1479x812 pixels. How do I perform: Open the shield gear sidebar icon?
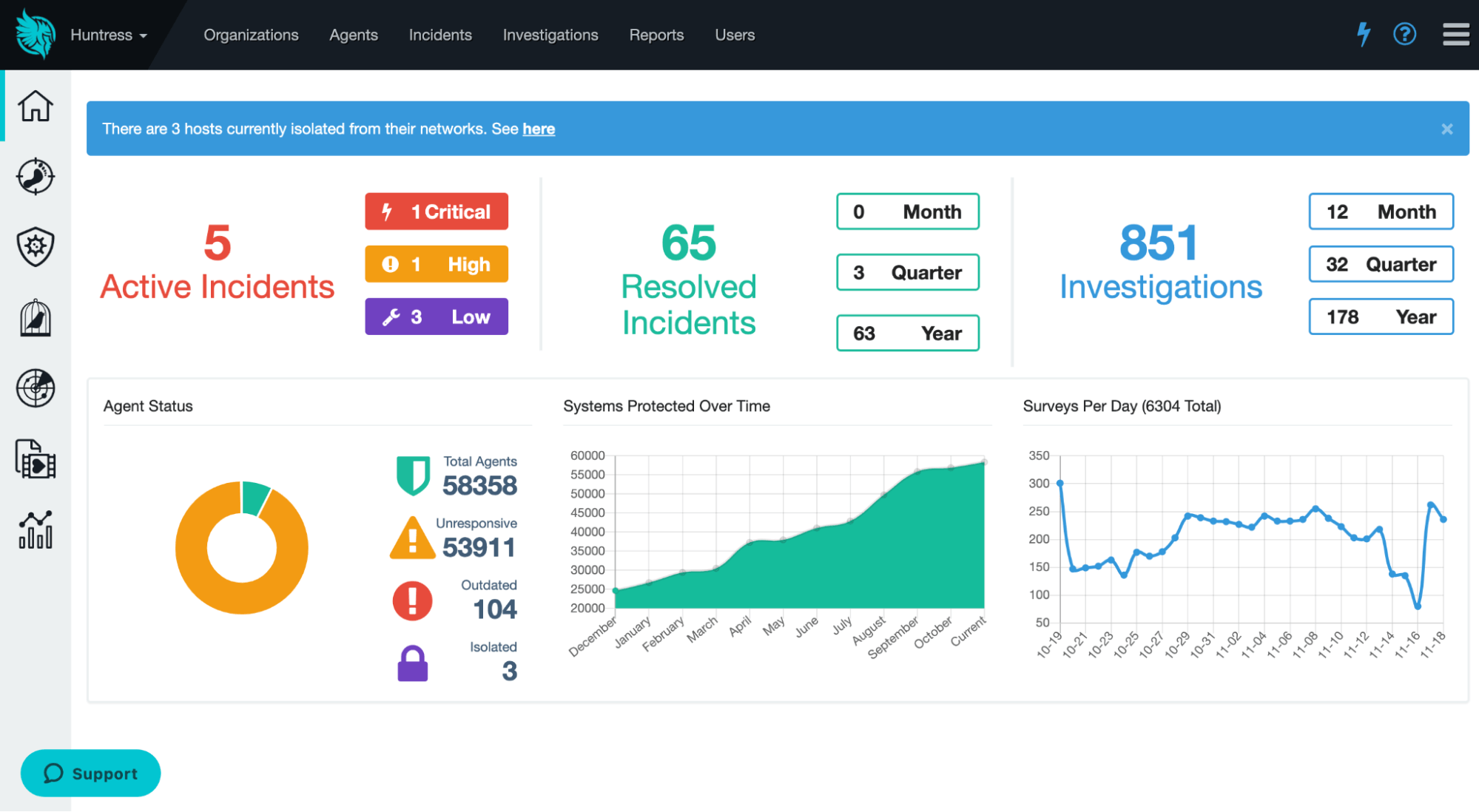pyautogui.click(x=36, y=246)
